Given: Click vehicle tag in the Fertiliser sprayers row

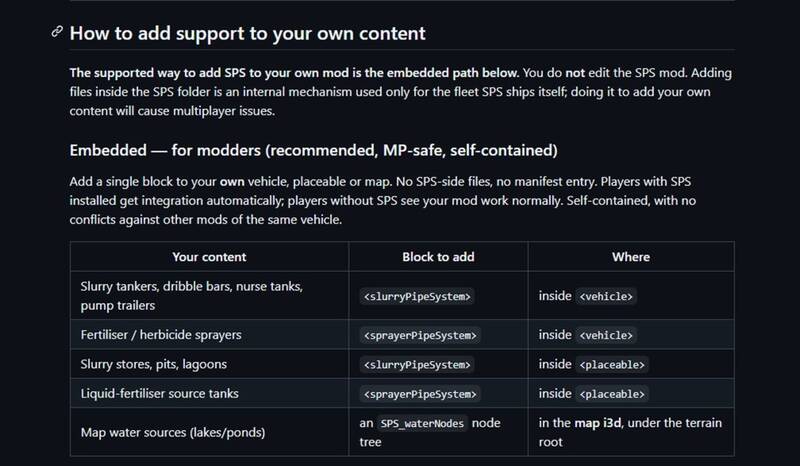Looking at the screenshot, I should 606,335.
